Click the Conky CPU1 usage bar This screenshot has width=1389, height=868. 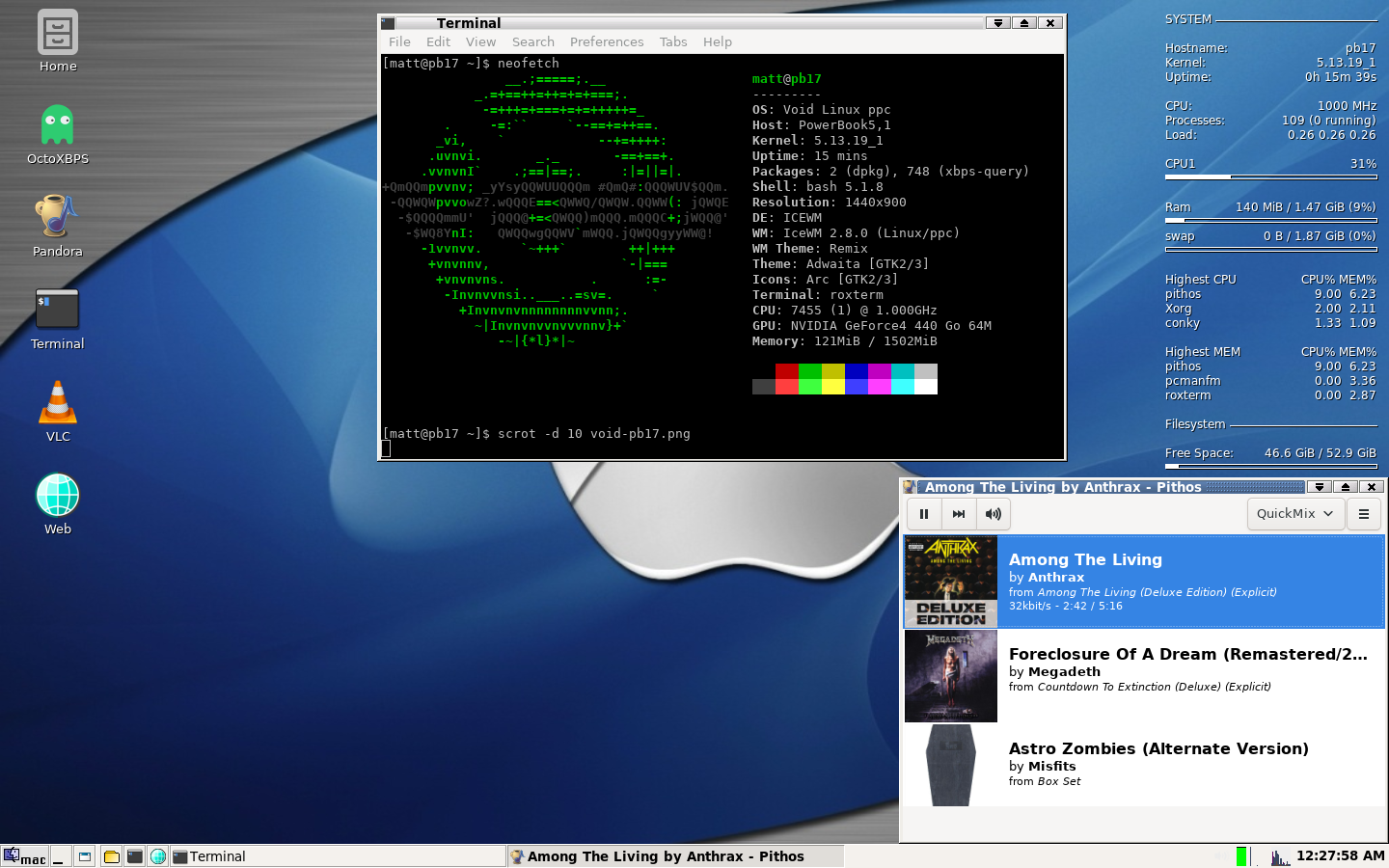coord(1271,177)
